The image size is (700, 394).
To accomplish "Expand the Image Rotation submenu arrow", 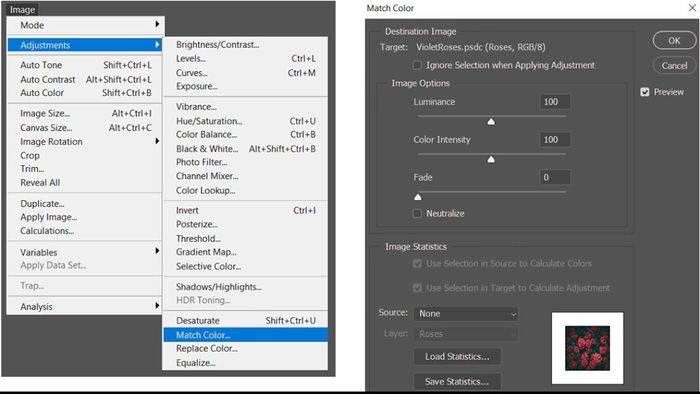I will (157, 141).
